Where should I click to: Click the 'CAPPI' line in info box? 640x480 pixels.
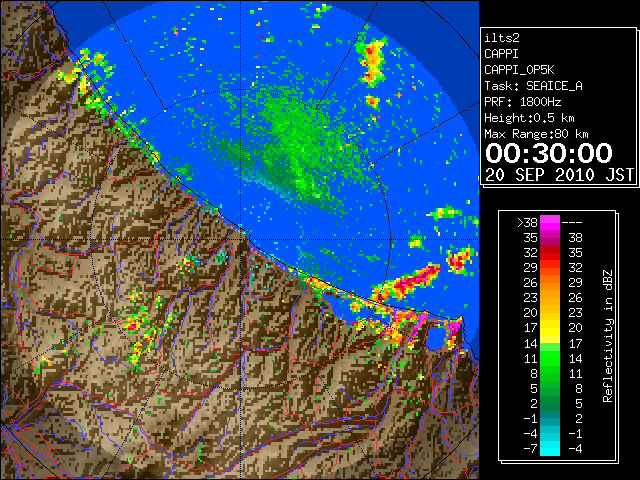click(x=502, y=54)
